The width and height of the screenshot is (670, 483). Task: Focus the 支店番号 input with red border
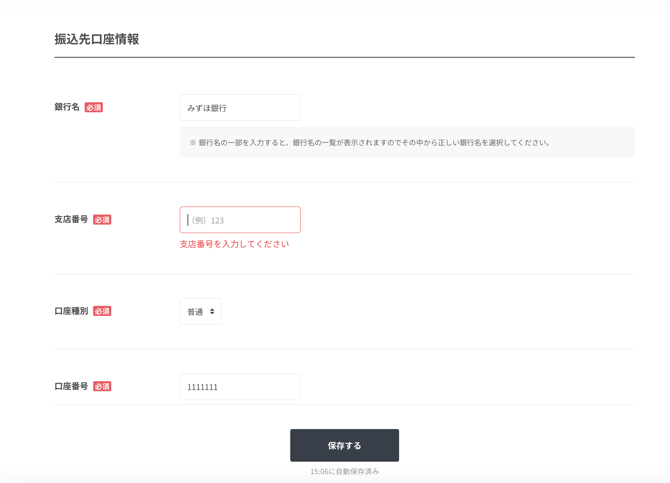click(240, 220)
